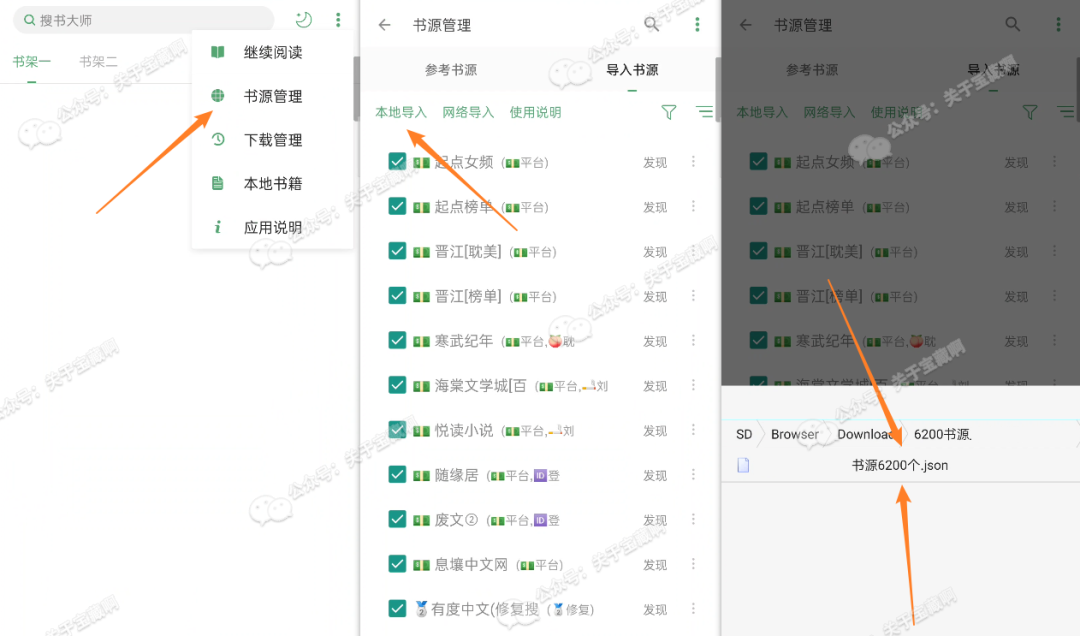Open 使用说明 in middle panel

[535, 112]
